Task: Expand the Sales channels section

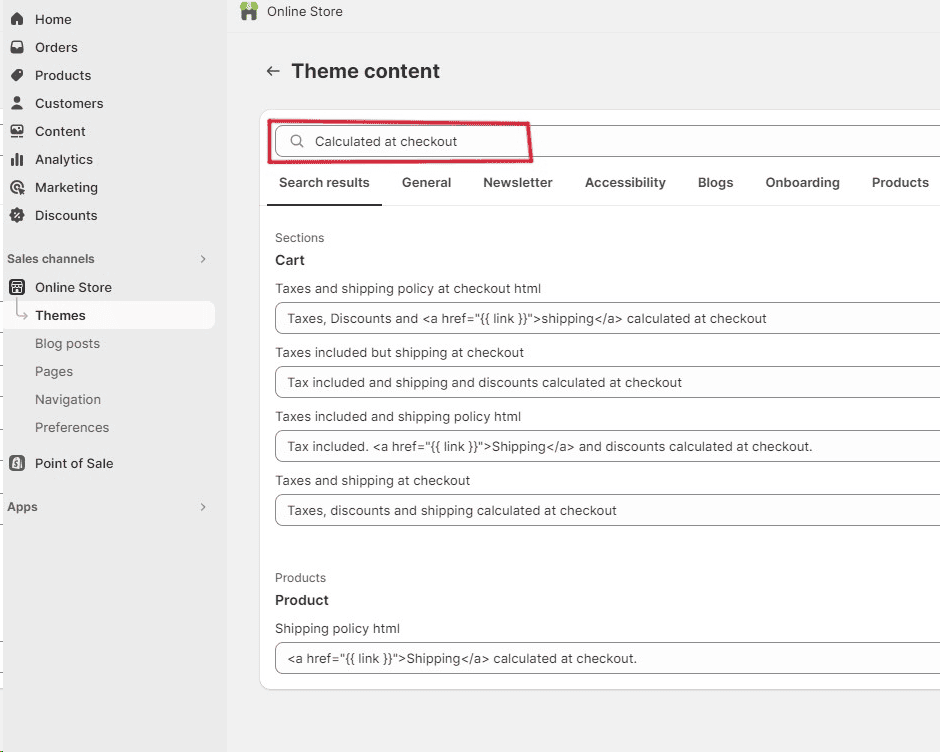Action: 203,258
